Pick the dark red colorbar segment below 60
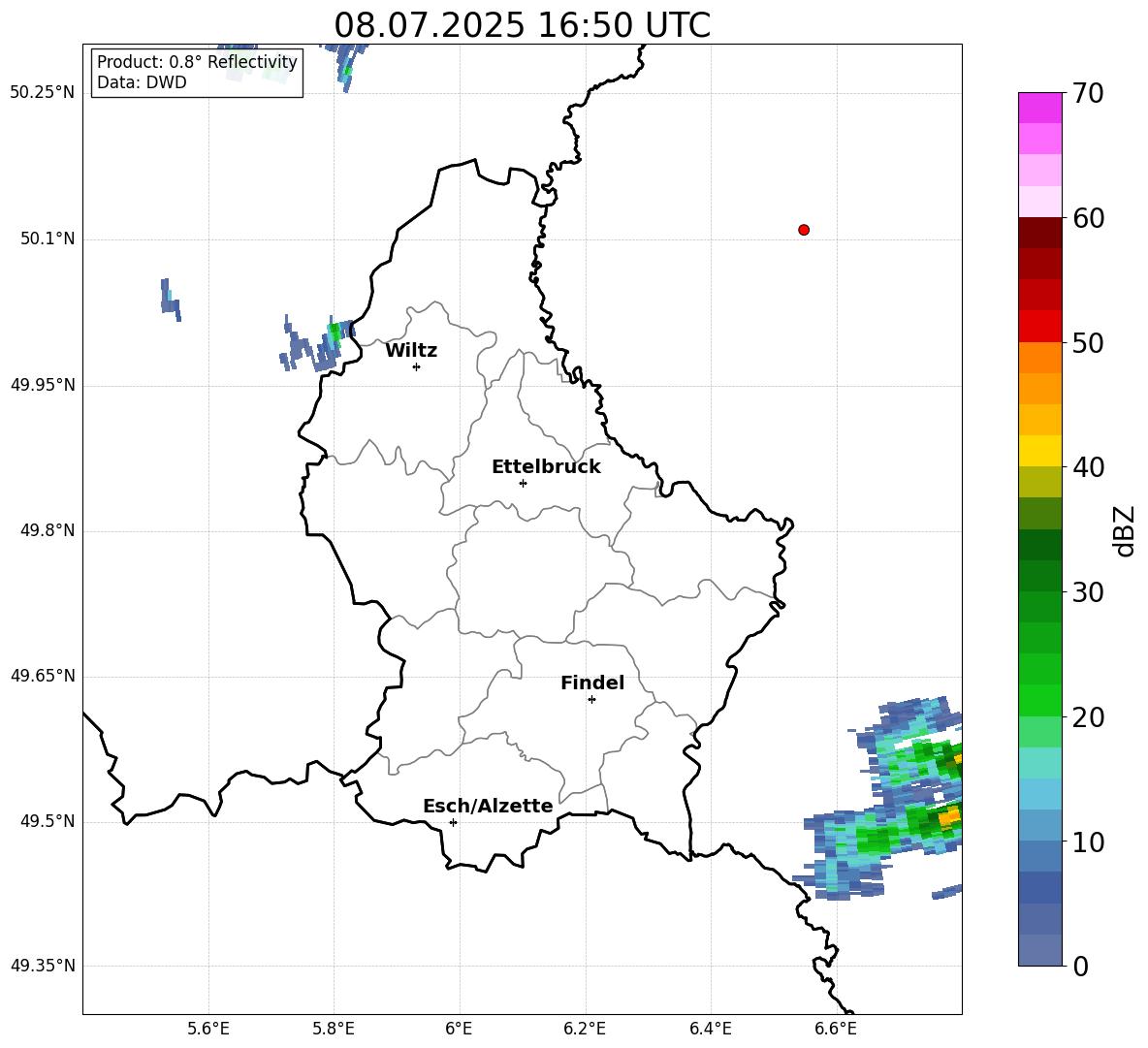Viewport: 1148px width, 1048px height. coord(1040,233)
